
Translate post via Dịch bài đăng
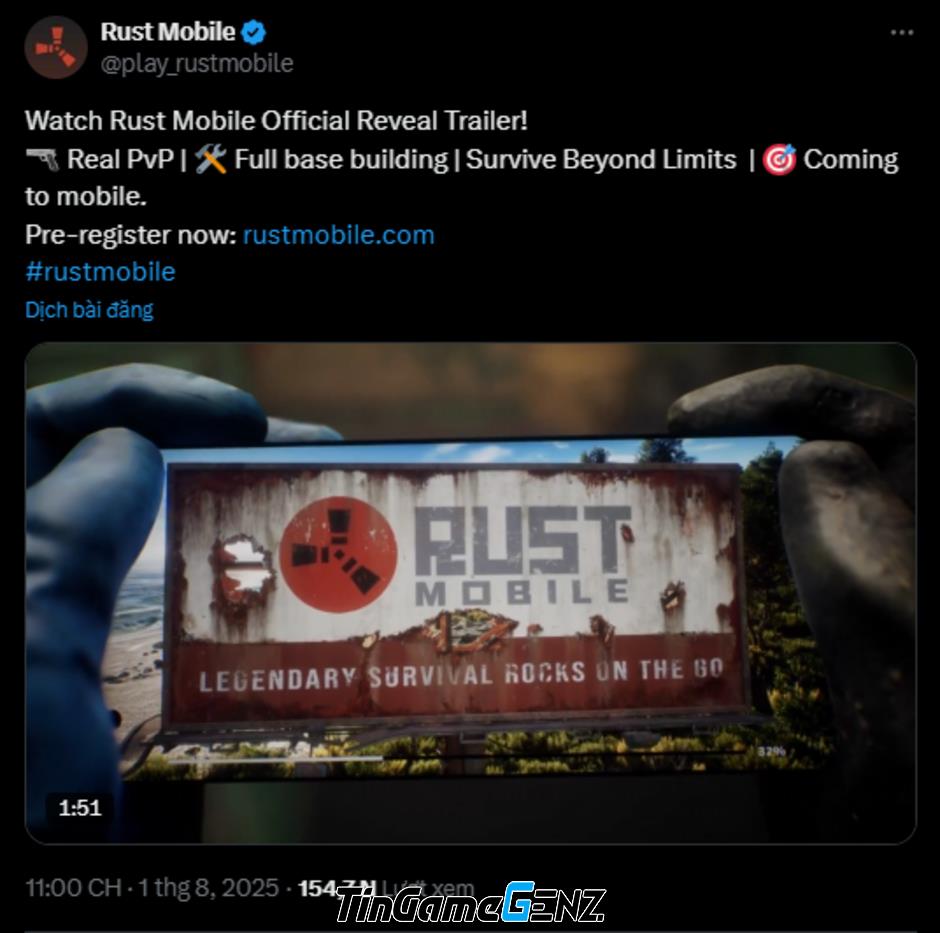(89, 310)
